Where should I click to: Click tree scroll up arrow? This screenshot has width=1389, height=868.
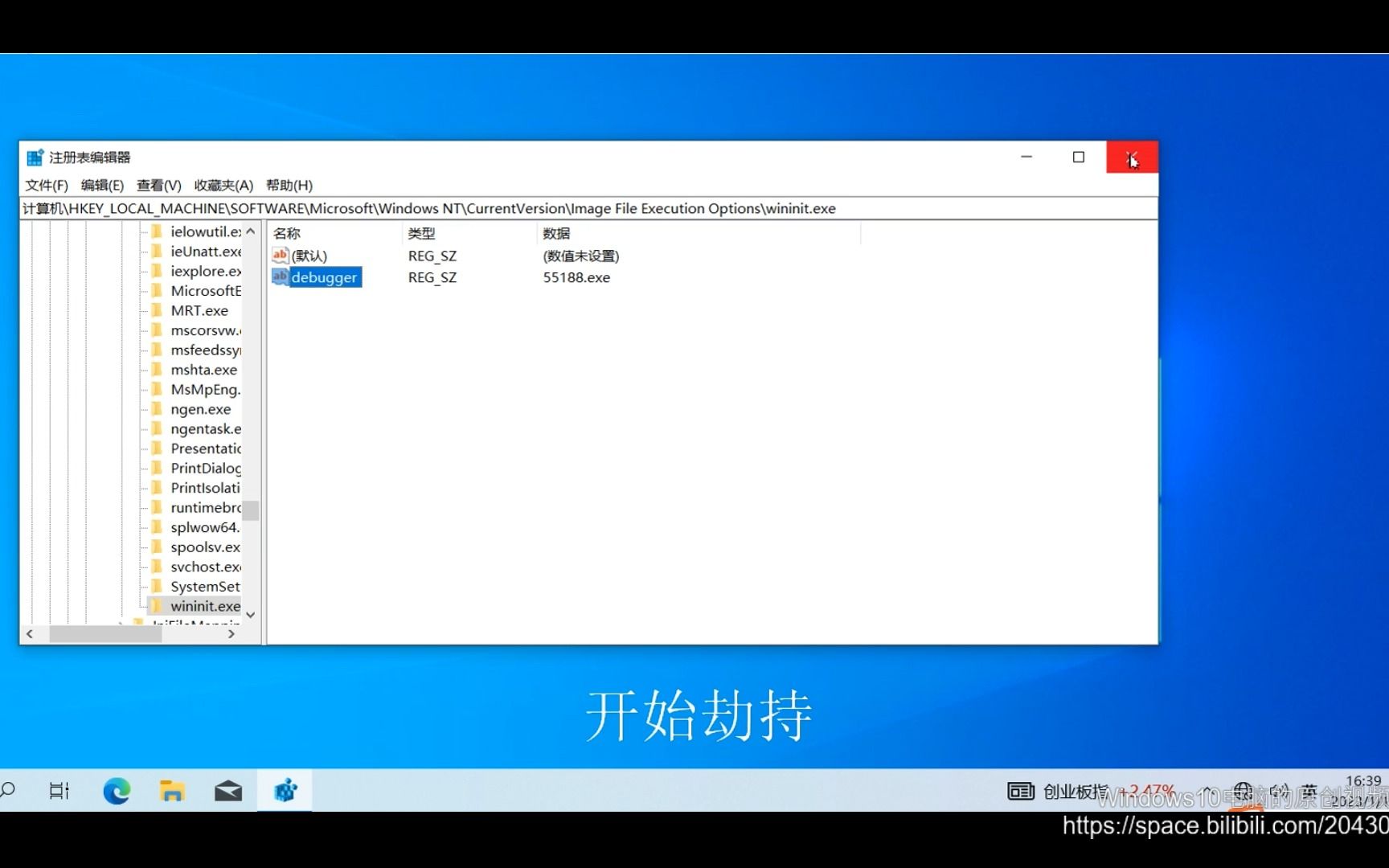point(251,231)
